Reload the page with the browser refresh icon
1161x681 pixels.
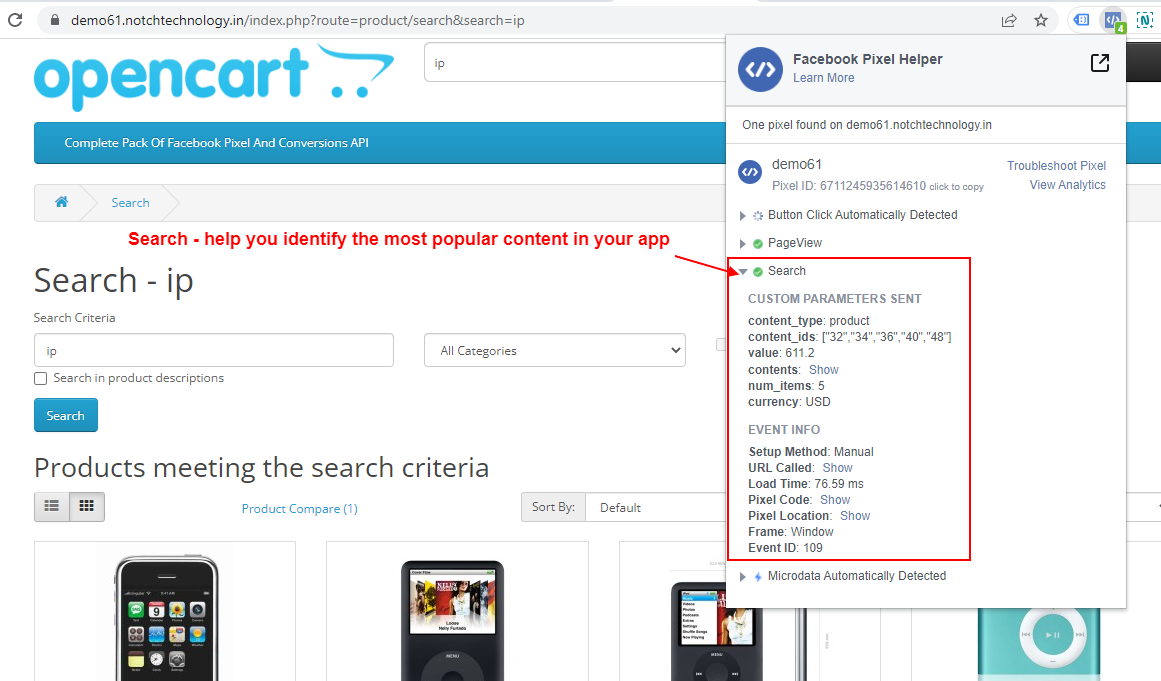tap(15, 20)
